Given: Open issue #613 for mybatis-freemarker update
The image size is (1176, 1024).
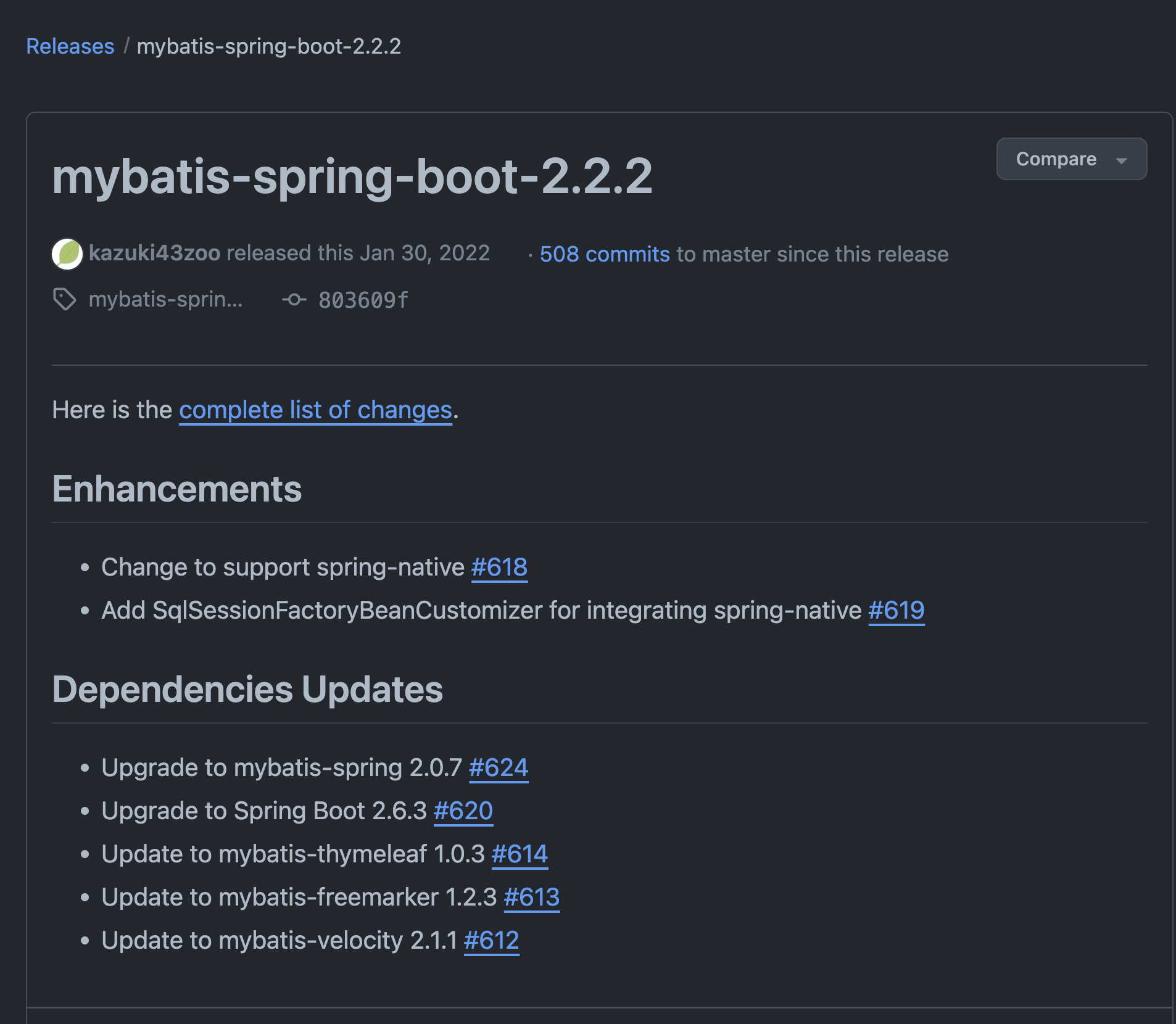Looking at the screenshot, I should click(532, 898).
